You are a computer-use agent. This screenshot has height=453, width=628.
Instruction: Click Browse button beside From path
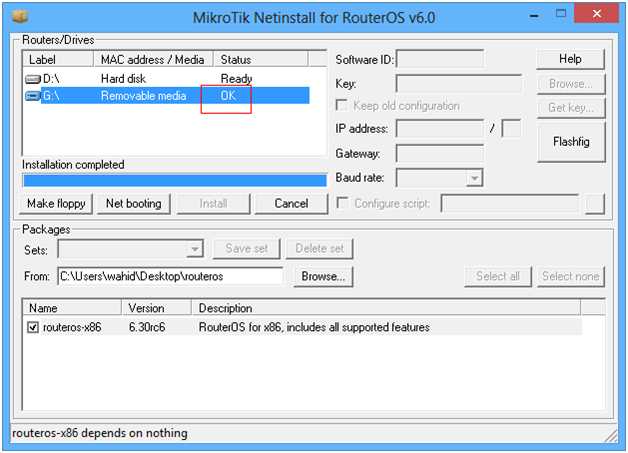323,276
